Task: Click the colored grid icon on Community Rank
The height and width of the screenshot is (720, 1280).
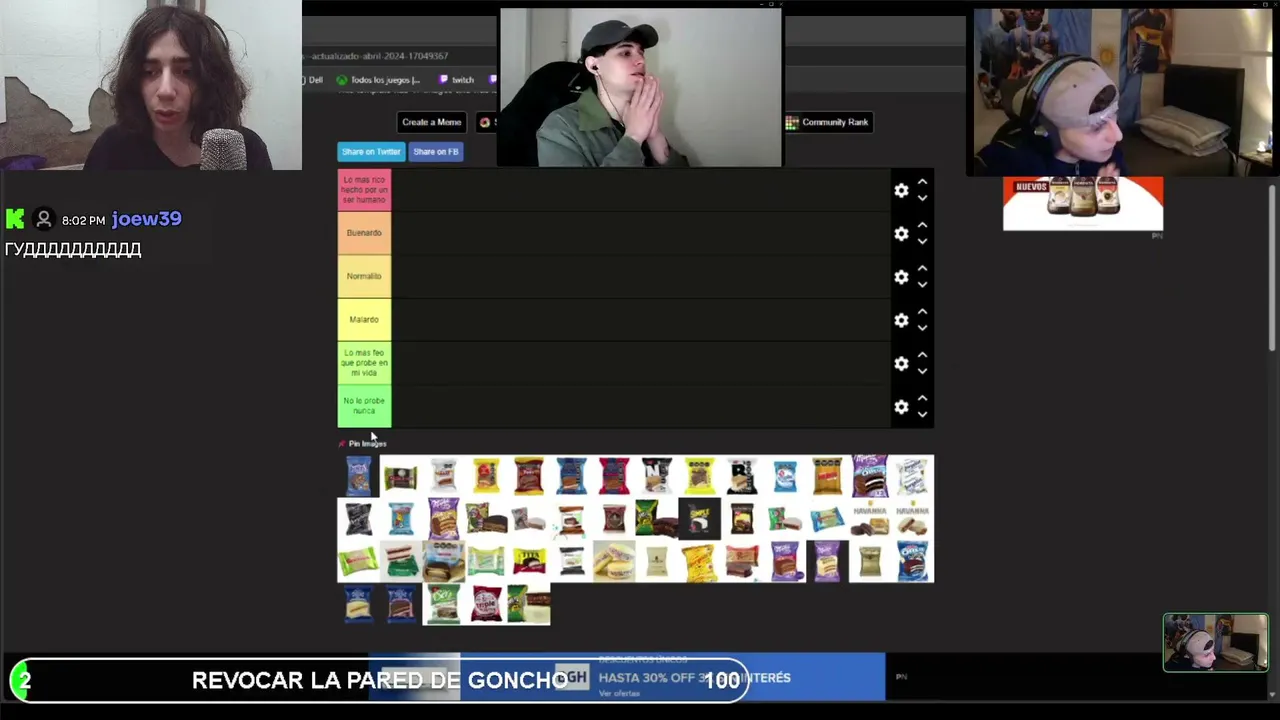Action: pos(792,122)
